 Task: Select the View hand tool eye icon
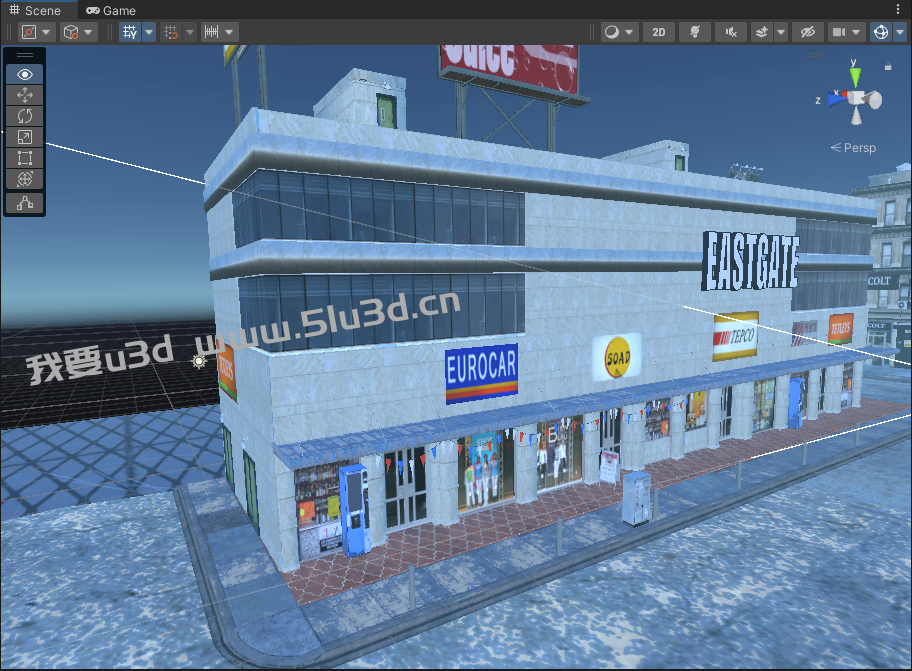[24, 74]
